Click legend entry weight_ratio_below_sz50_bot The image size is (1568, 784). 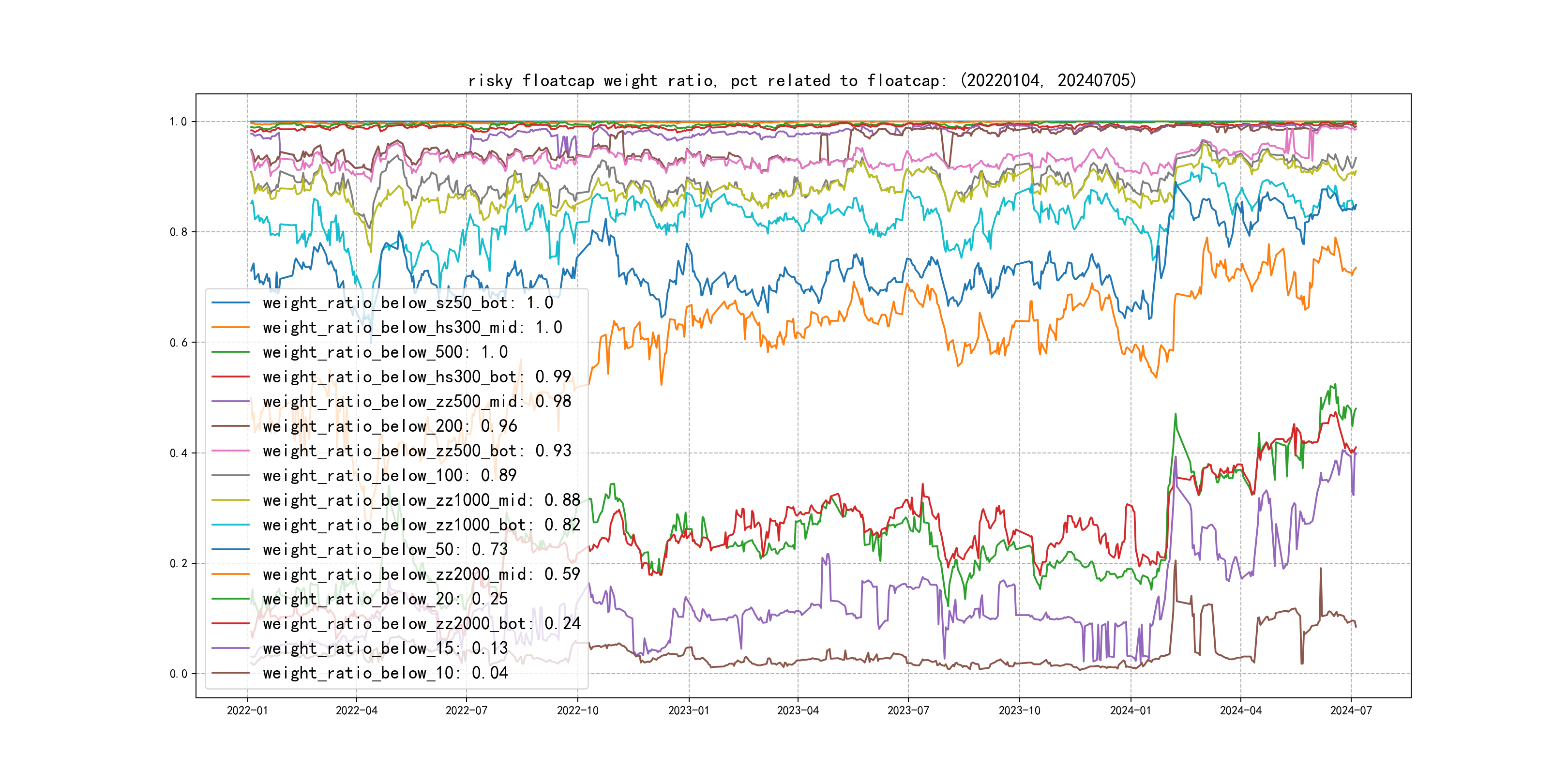407,302
